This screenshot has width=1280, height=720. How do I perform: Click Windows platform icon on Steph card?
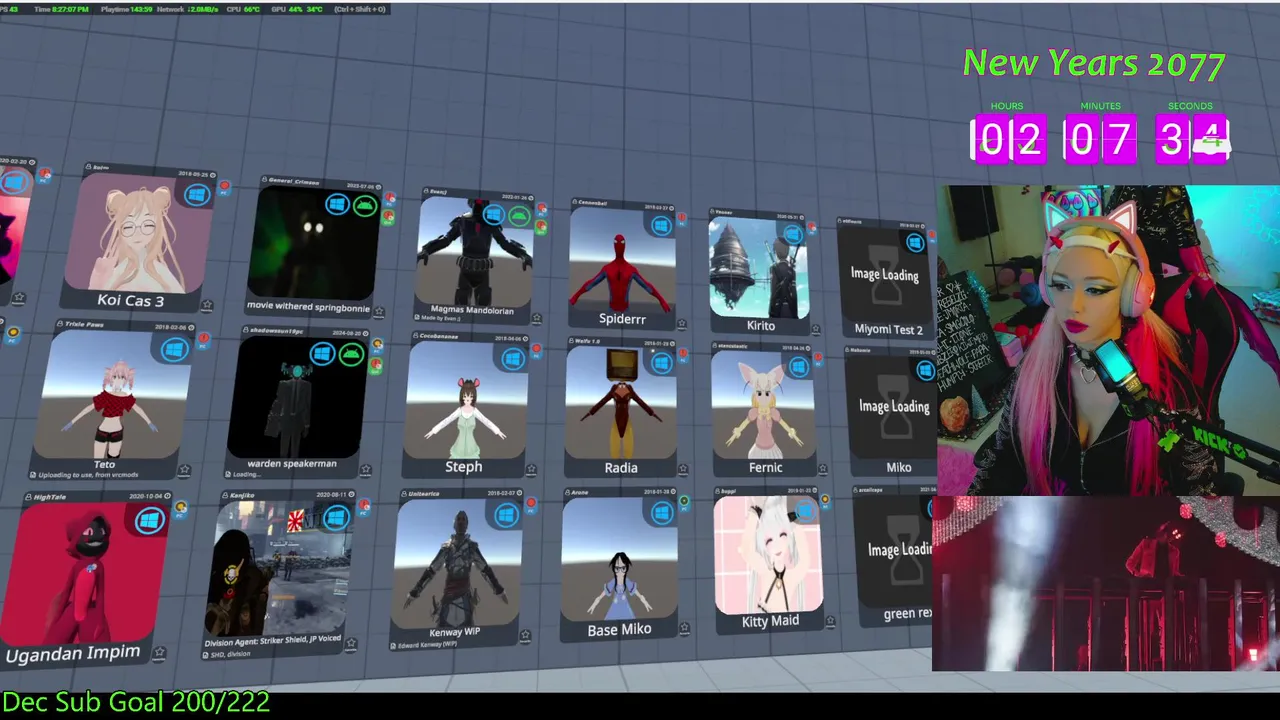click(x=512, y=360)
